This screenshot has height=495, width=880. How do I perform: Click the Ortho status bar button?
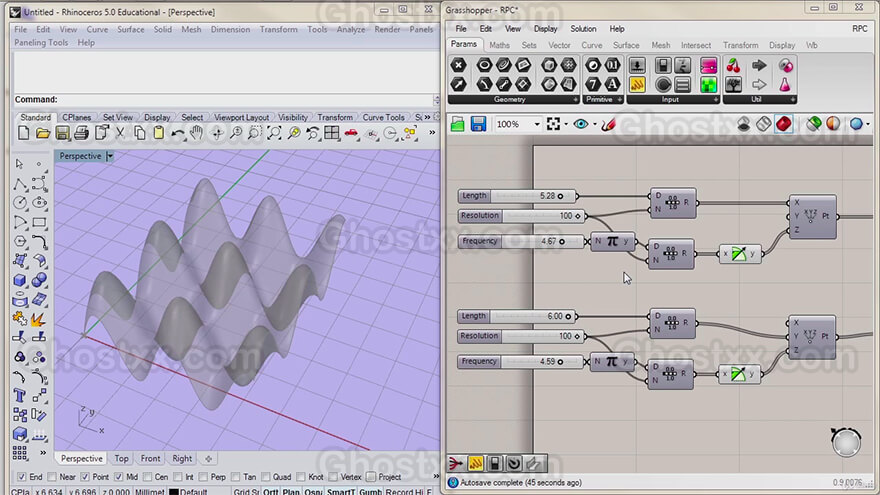point(271,491)
